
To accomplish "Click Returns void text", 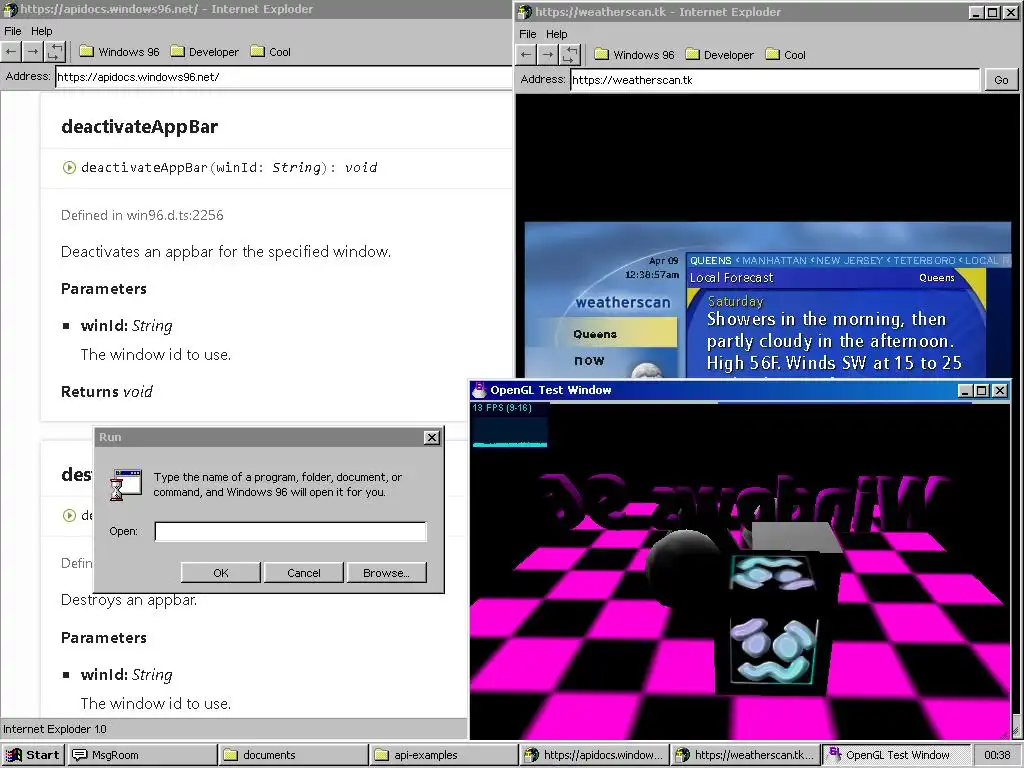I will (106, 392).
